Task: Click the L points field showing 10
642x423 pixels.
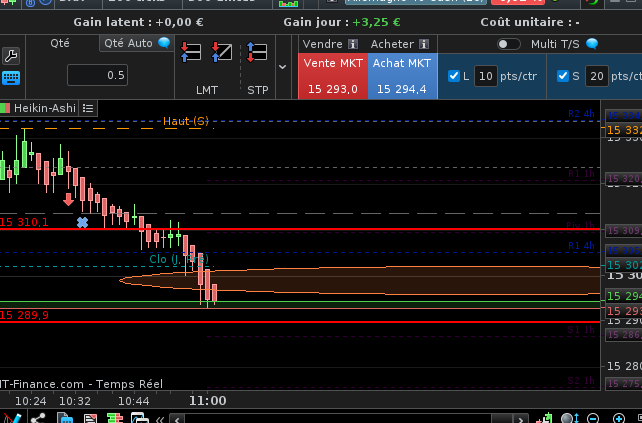Action: (486, 76)
